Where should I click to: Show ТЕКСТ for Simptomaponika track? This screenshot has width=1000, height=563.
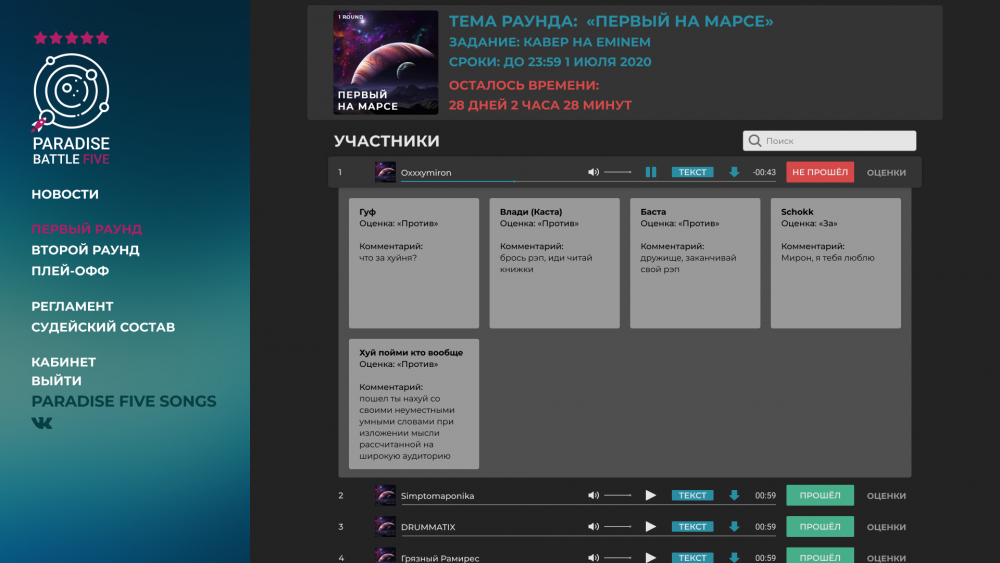pyautogui.click(x=692, y=495)
